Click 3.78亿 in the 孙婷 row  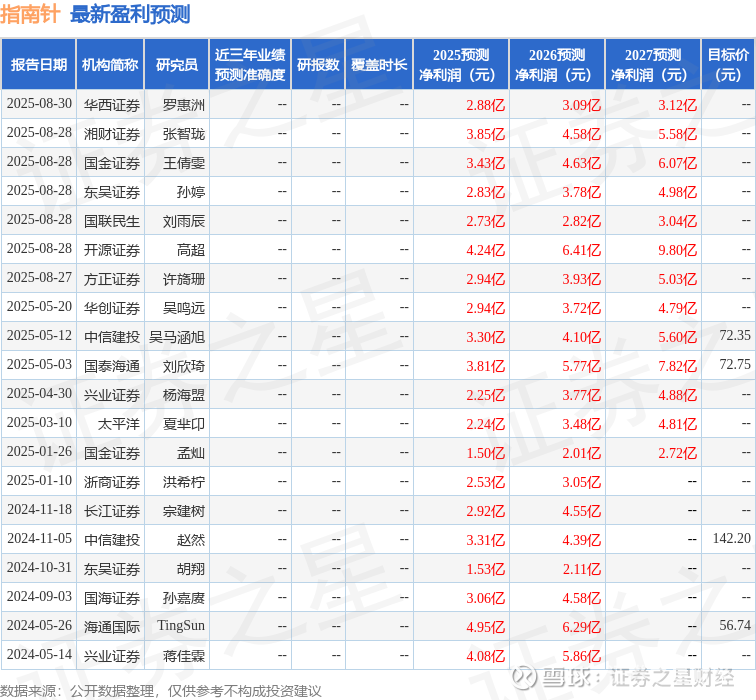click(581, 192)
